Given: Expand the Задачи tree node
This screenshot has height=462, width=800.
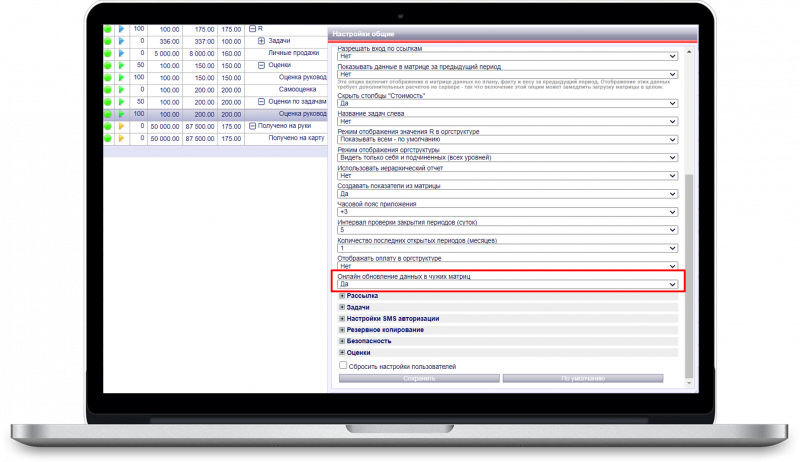Looking at the screenshot, I should click(x=261, y=41).
